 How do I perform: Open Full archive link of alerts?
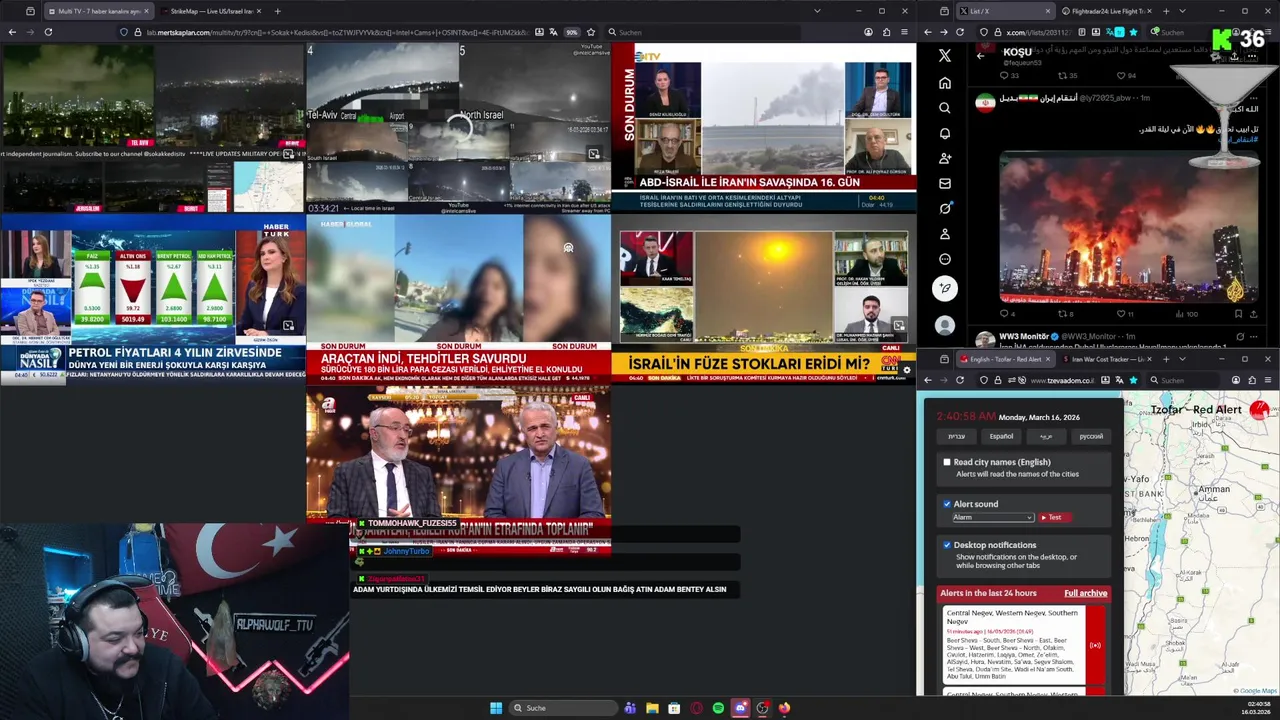[x=1085, y=593]
